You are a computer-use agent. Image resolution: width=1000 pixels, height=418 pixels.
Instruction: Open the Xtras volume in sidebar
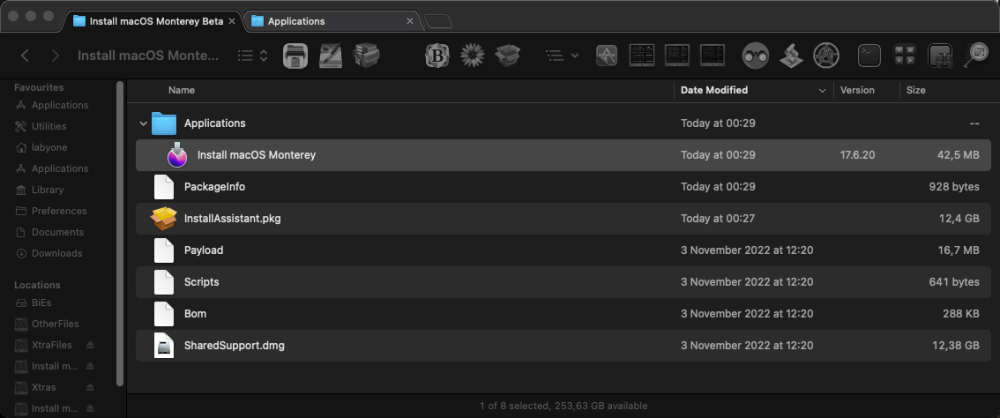(x=36, y=387)
